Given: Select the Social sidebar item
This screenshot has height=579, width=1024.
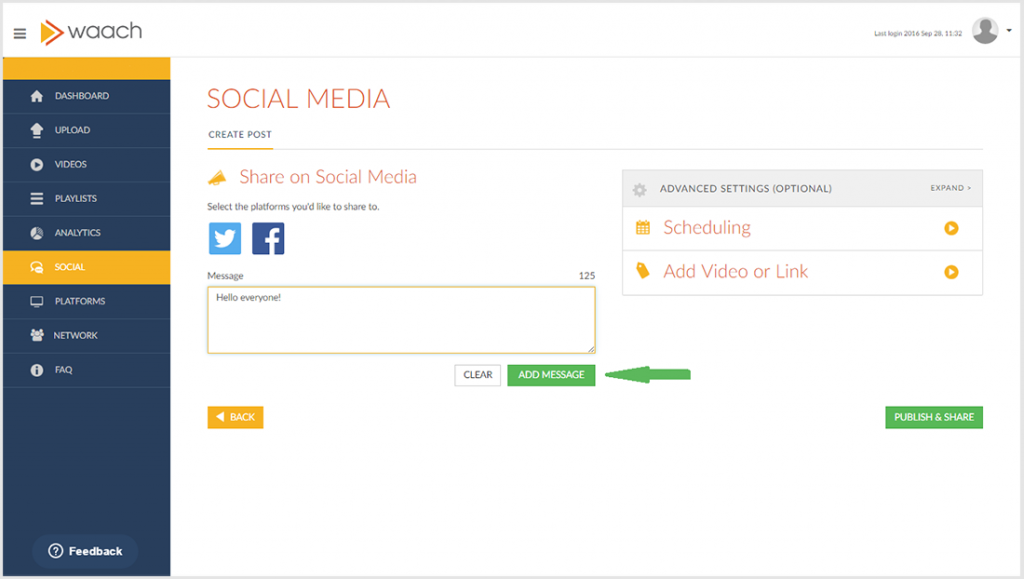Looking at the screenshot, I should 86,267.
